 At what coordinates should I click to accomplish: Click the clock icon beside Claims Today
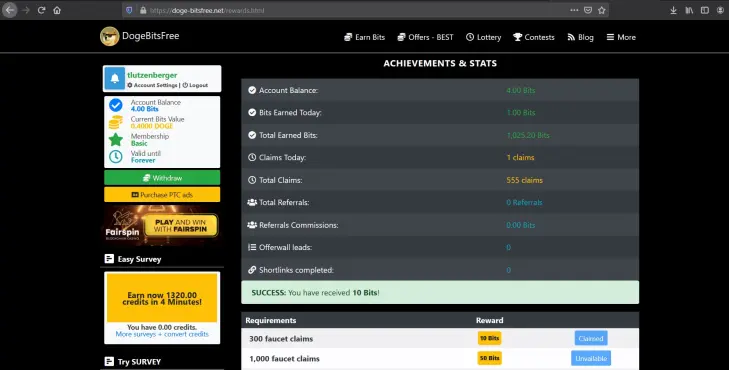(x=252, y=158)
